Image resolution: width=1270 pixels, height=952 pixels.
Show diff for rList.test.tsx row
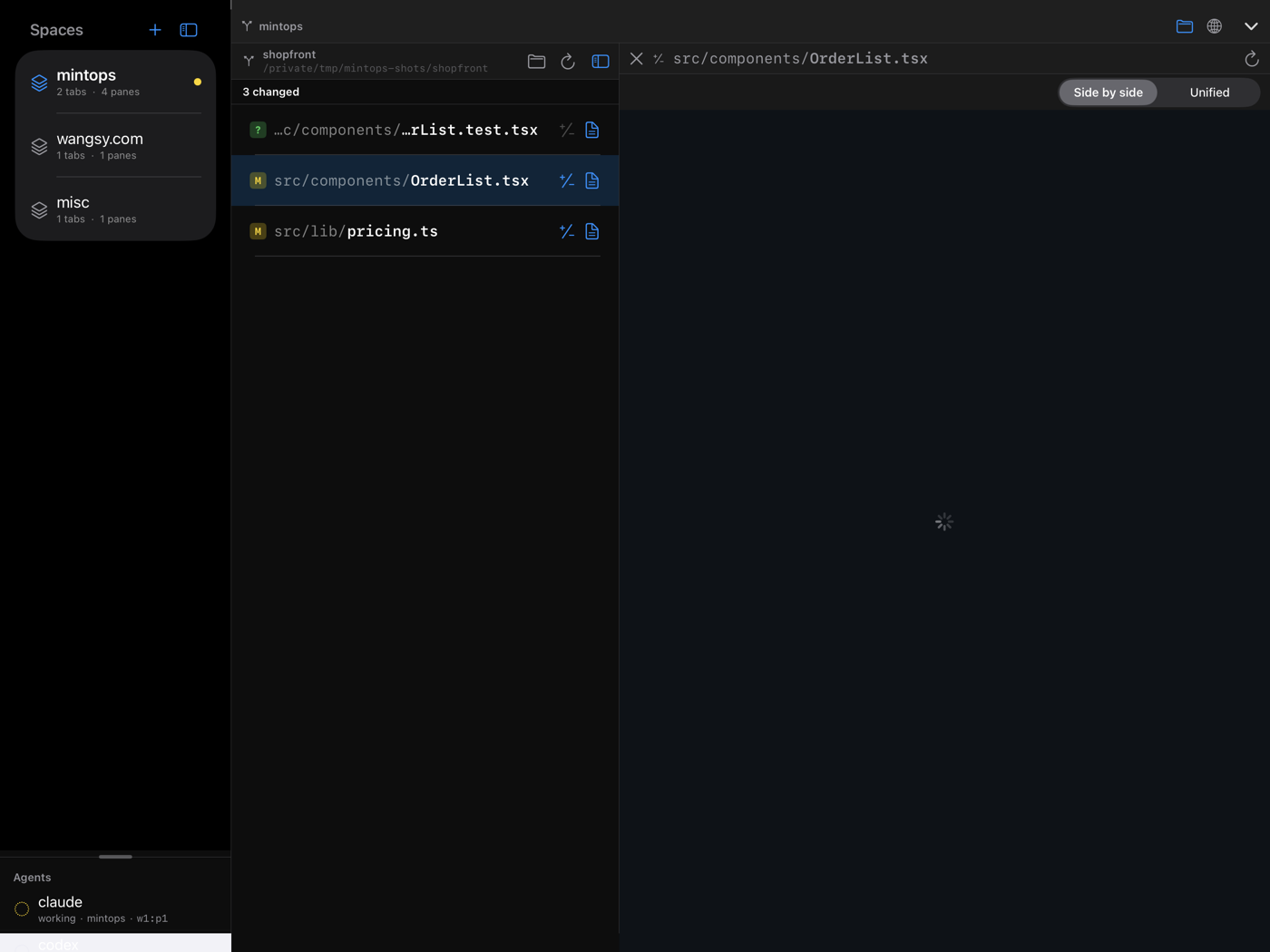(567, 130)
